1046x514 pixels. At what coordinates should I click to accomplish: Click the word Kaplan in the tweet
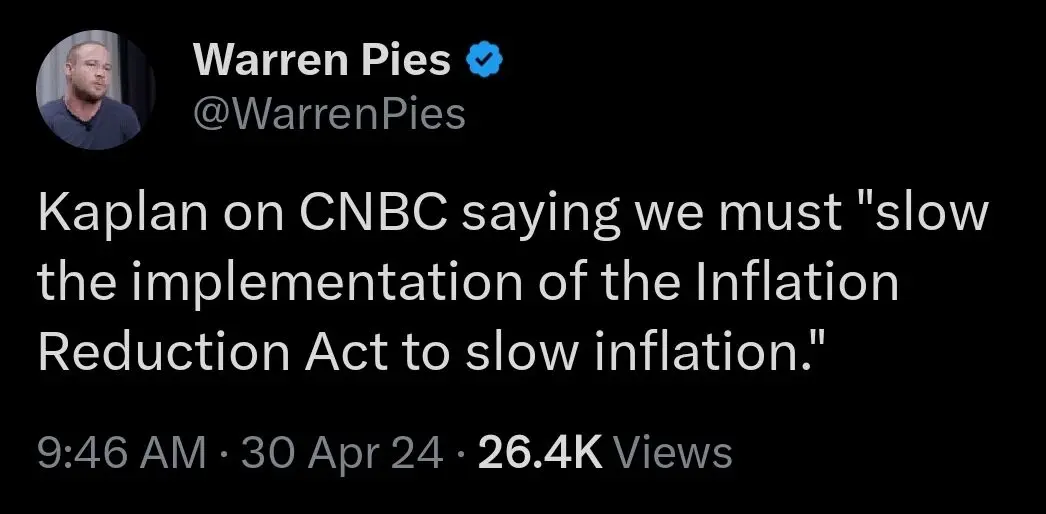coord(110,217)
